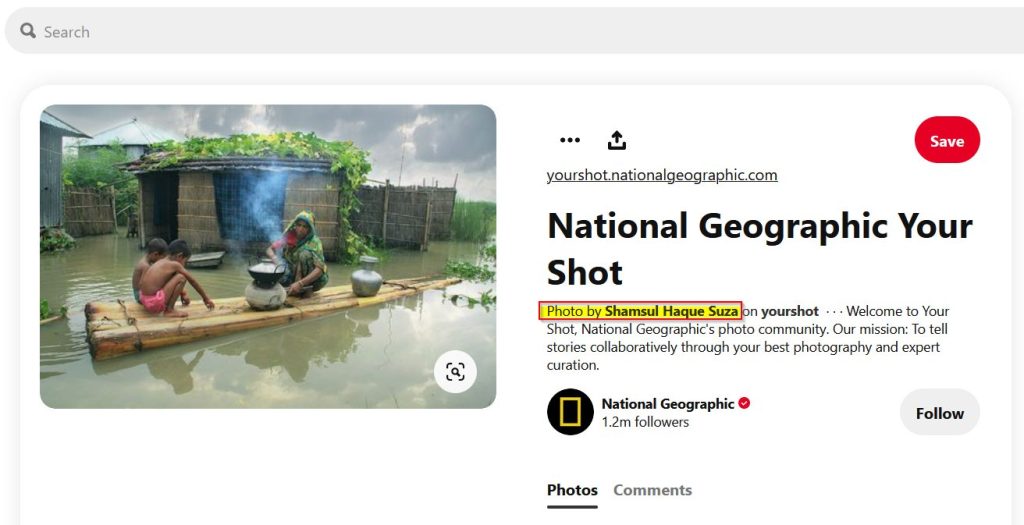Click the magnifying glass search icon

[x=27, y=31]
